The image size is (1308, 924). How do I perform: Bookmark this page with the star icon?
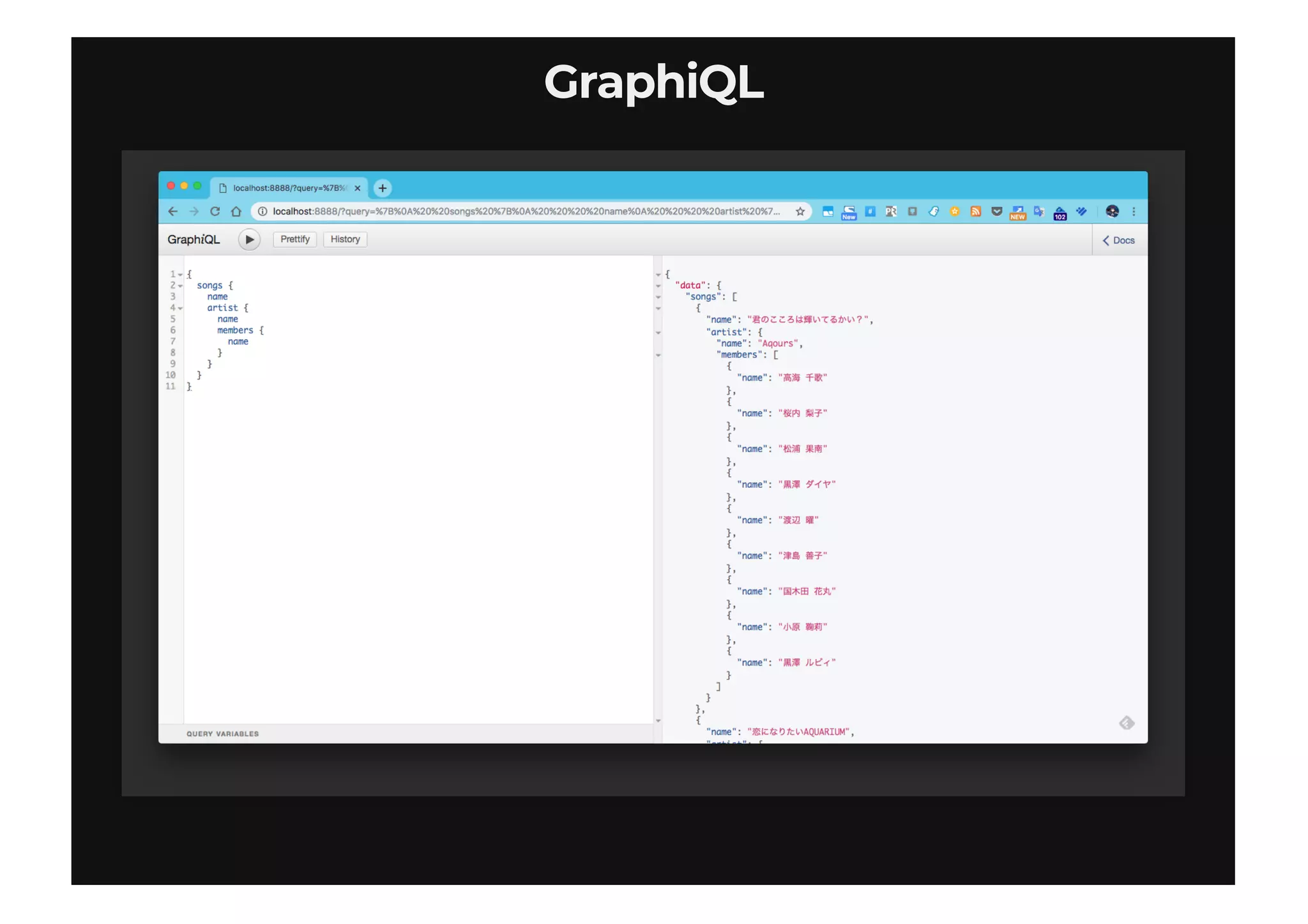point(800,211)
